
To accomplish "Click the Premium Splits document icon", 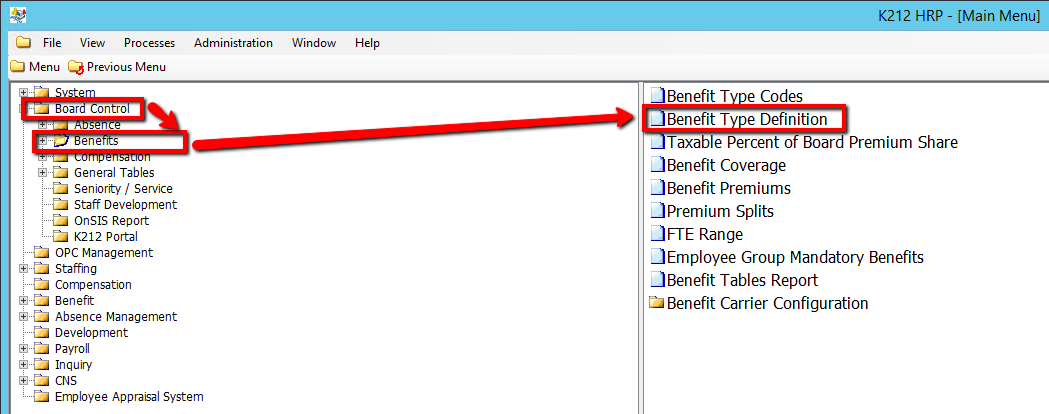I will tap(657, 212).
